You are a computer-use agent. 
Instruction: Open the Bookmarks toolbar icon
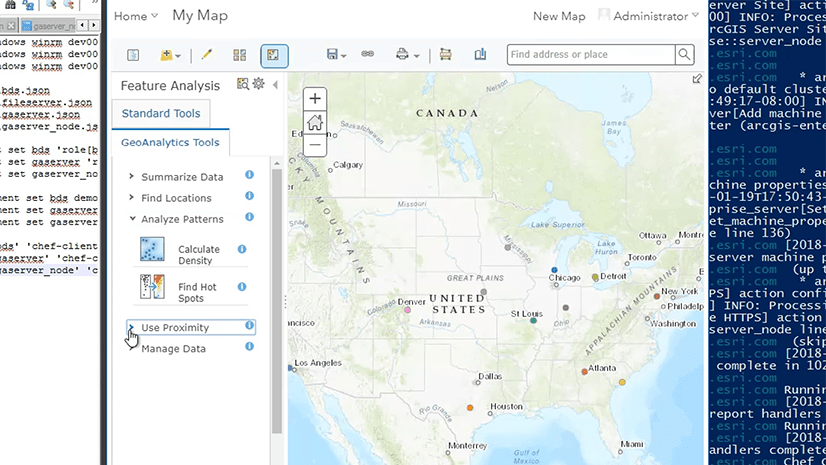(x=480, y=54)
